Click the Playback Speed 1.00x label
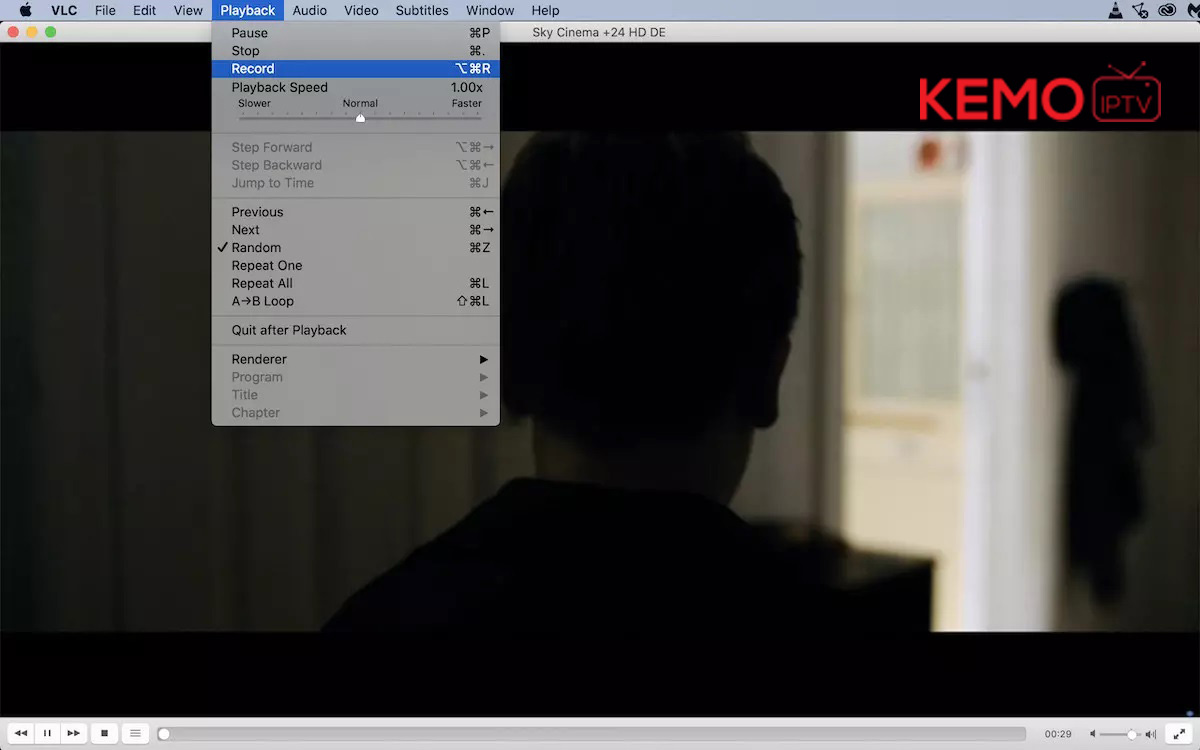1200x750 pixels. click(x=466, y=88)
